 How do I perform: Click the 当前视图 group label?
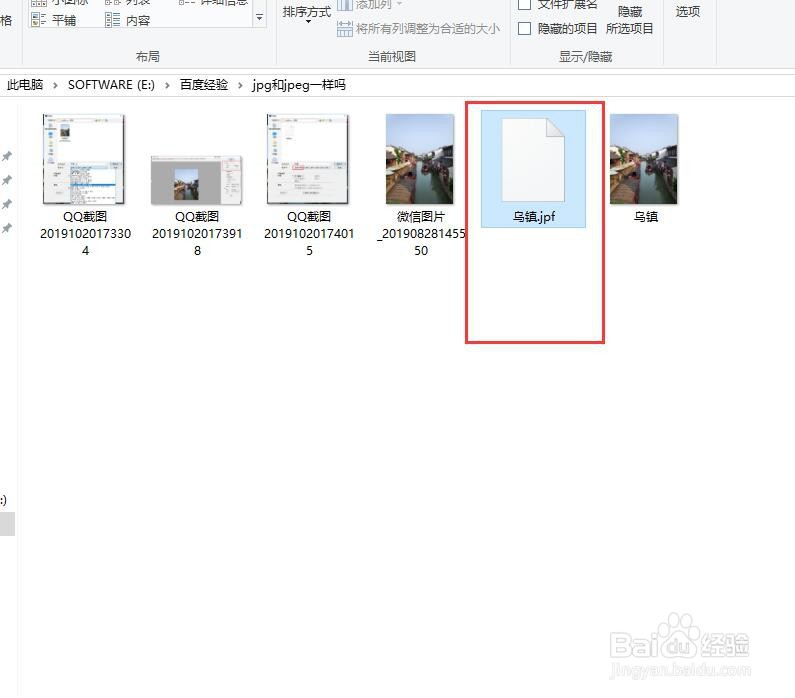tap(392, 56)
